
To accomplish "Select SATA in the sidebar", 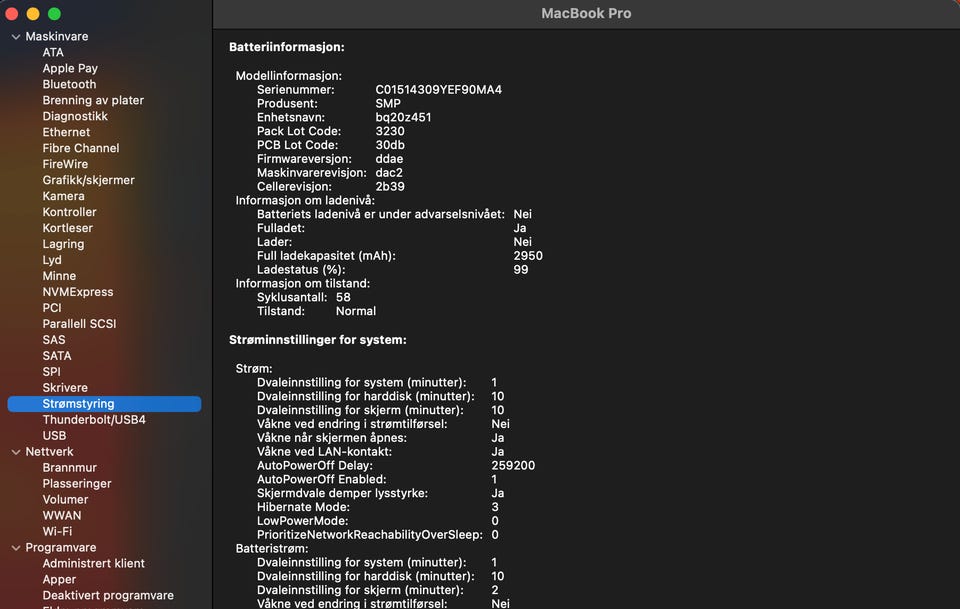I will pyautogui.click(x=57, y=356).
